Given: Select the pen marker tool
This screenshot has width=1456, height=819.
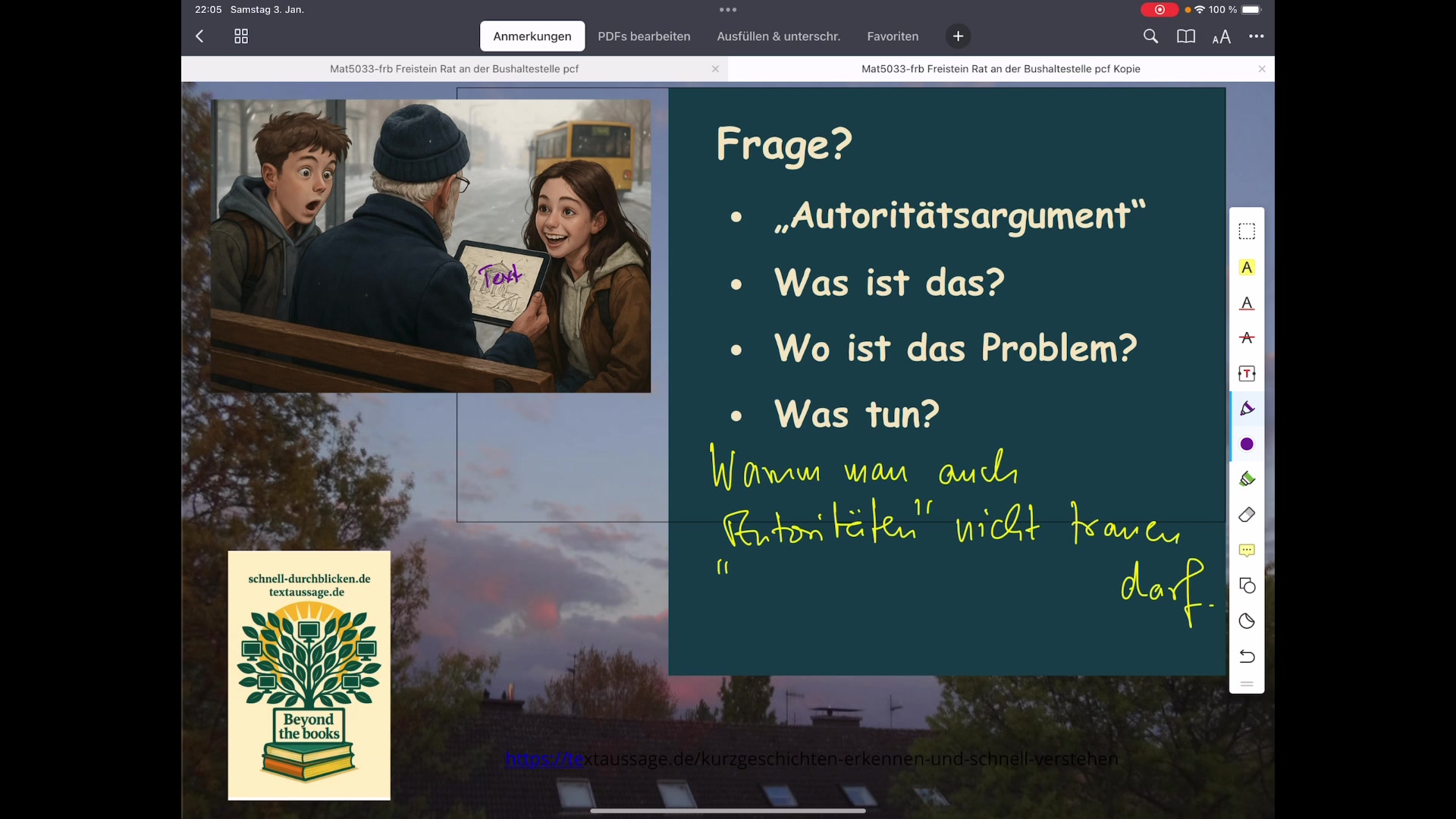Looking at the screenshot, I should (1247, 408).
